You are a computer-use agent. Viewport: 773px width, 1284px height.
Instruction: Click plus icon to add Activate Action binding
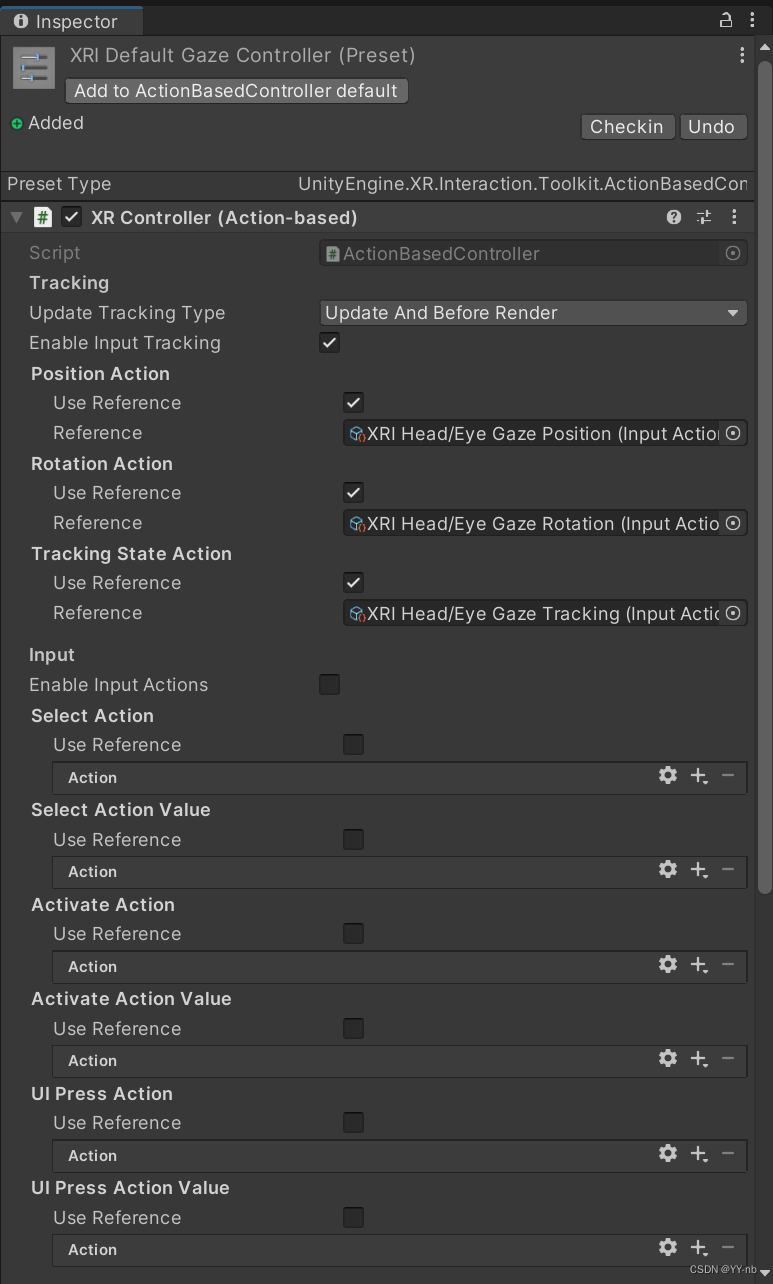tap(699, 964)
